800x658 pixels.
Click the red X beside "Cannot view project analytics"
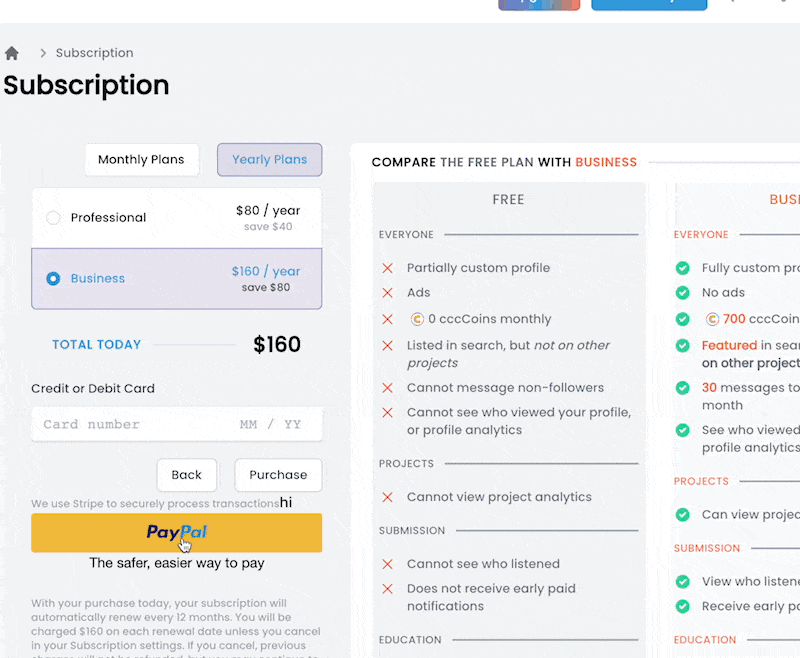click(388, 497)
